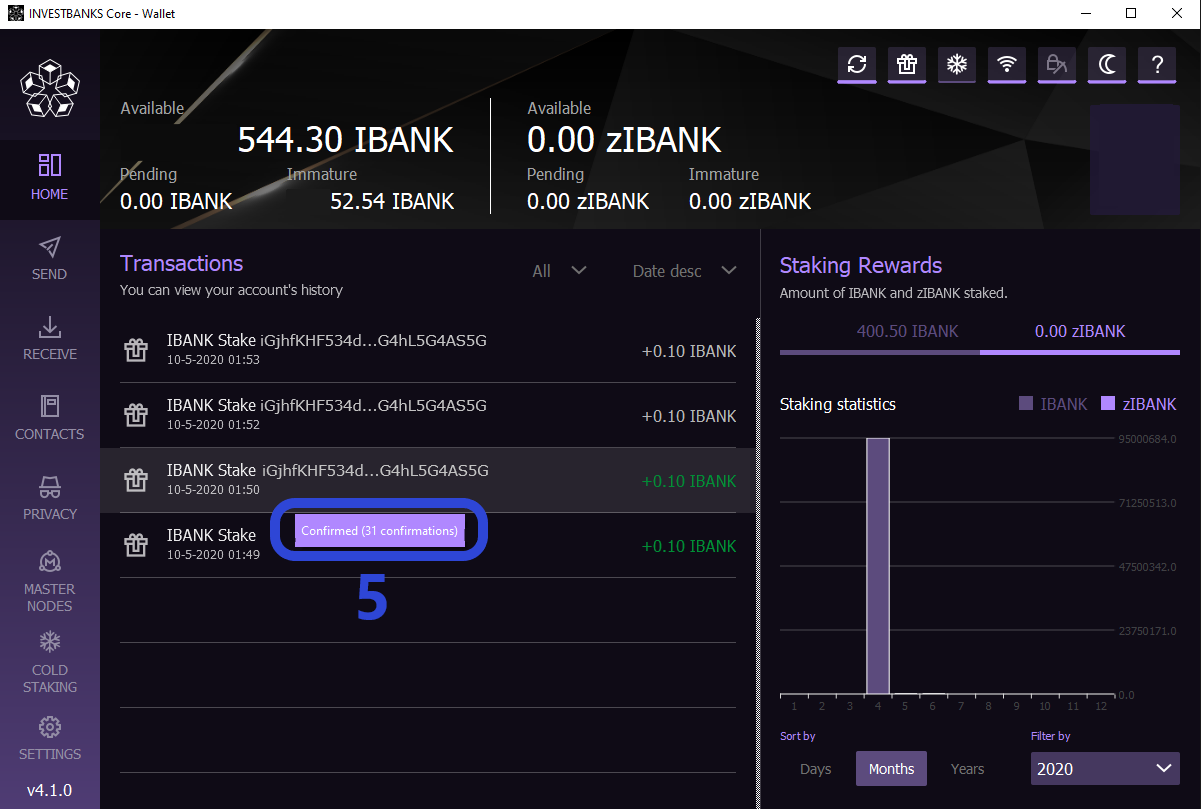Sort staking statistics by Months

(x=891, y=769)
